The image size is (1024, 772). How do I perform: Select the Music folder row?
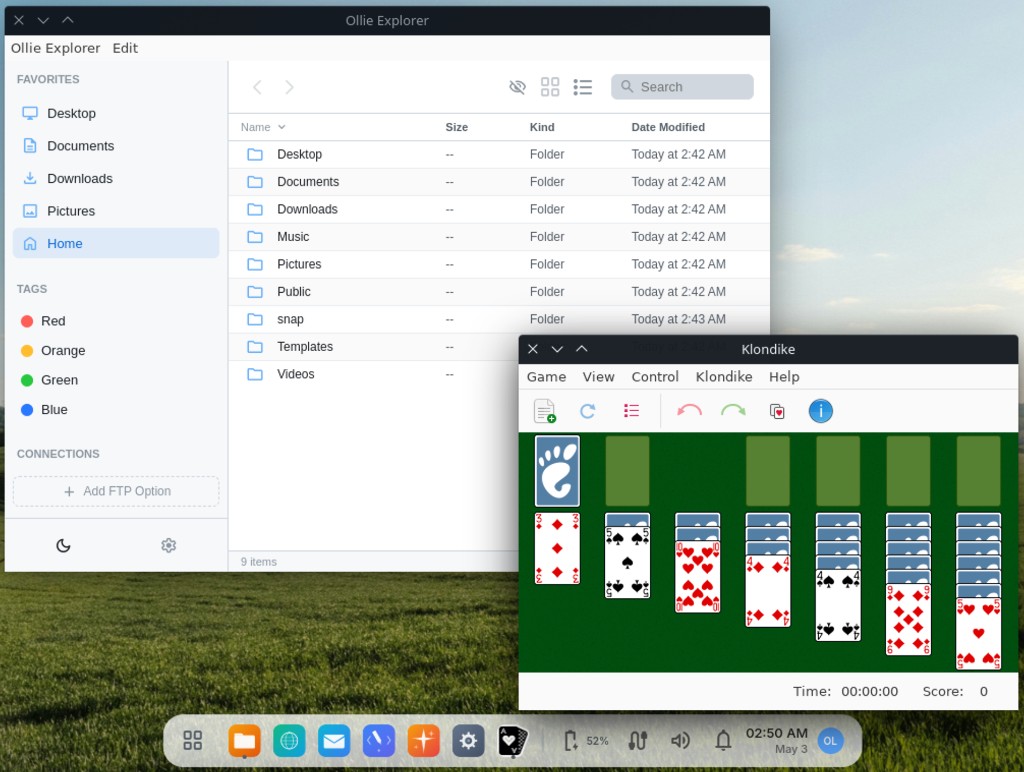[499, 236]
